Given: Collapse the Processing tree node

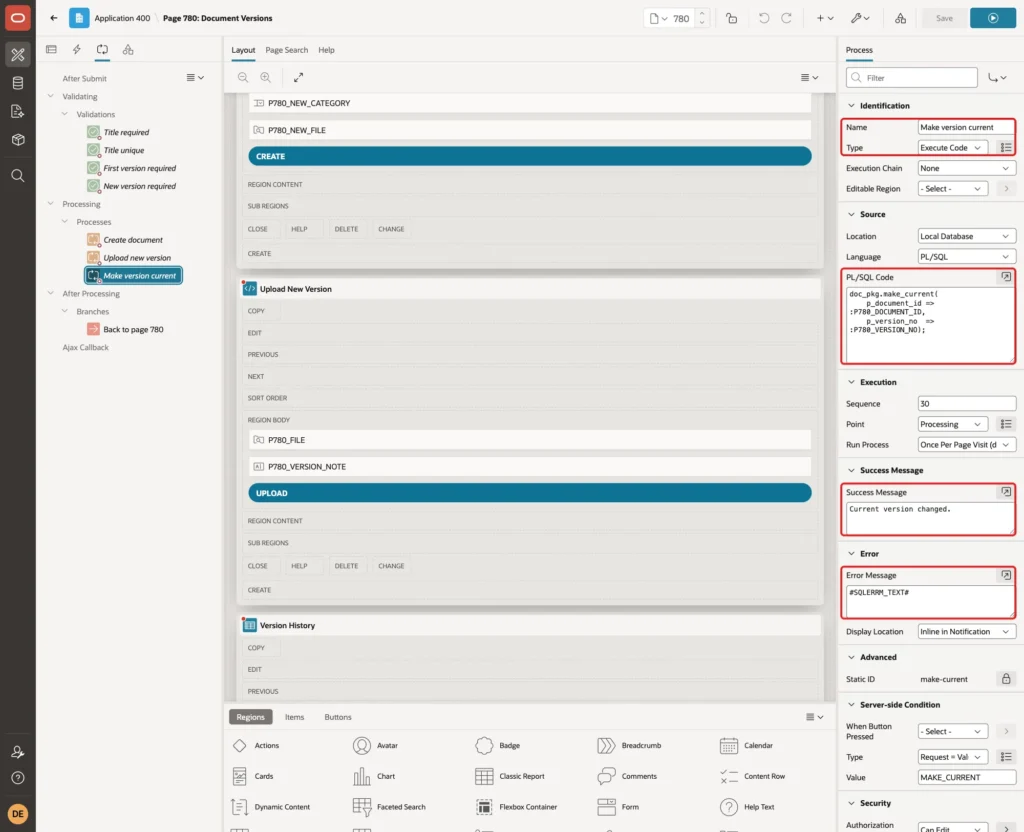Looking at the screenshot, I should coord(51,204).
